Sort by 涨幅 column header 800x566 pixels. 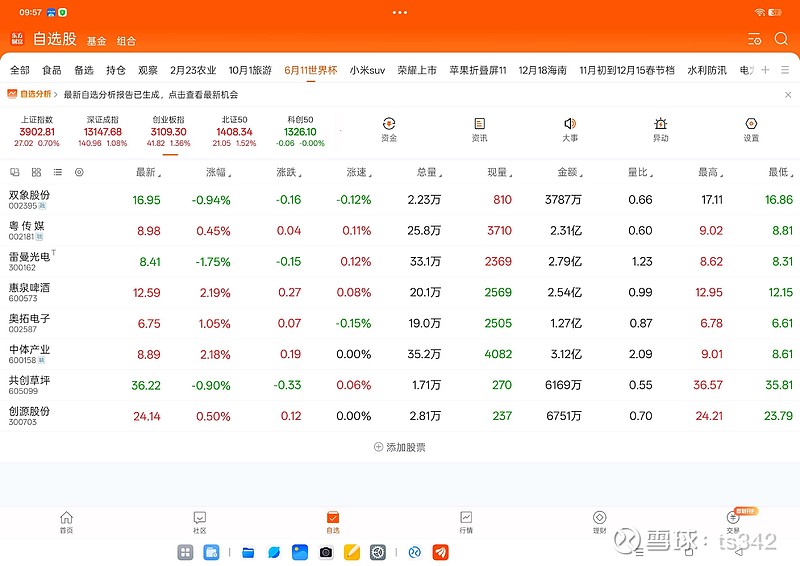pyautogui.click(x=218, y=173)
